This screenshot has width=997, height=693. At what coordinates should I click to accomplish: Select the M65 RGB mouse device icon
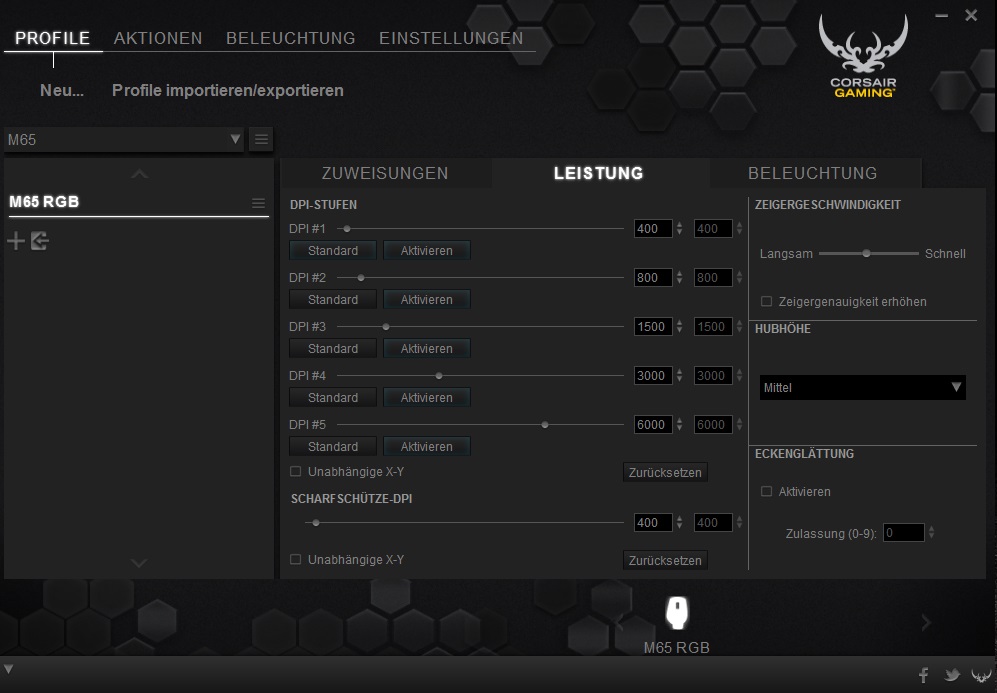[677, 612]
